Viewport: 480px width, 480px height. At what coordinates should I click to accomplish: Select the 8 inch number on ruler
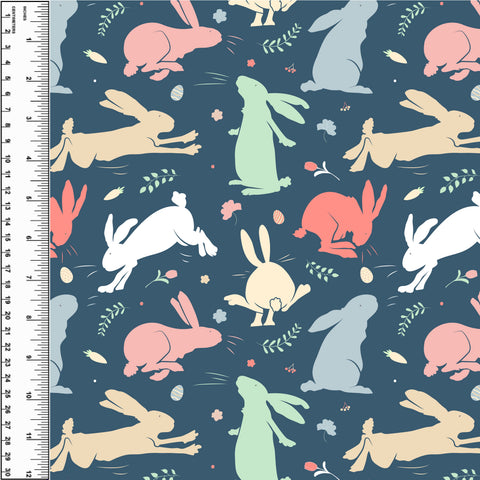tap(29, 318)
